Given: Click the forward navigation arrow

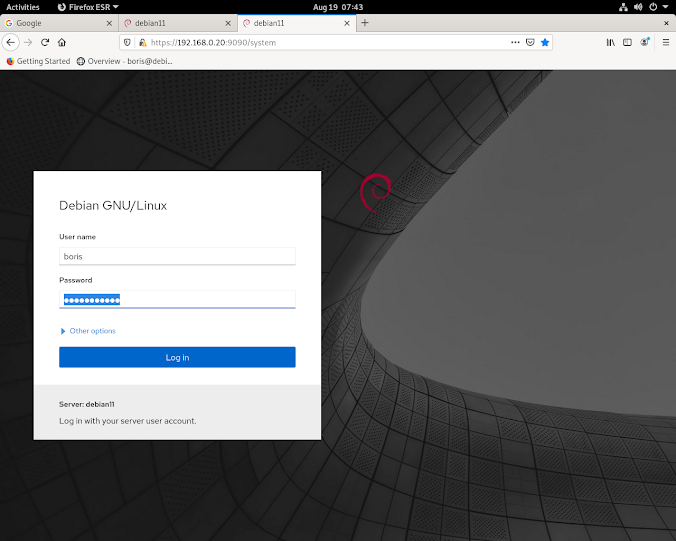Looking at the screenshot, I should pos(28,42).
